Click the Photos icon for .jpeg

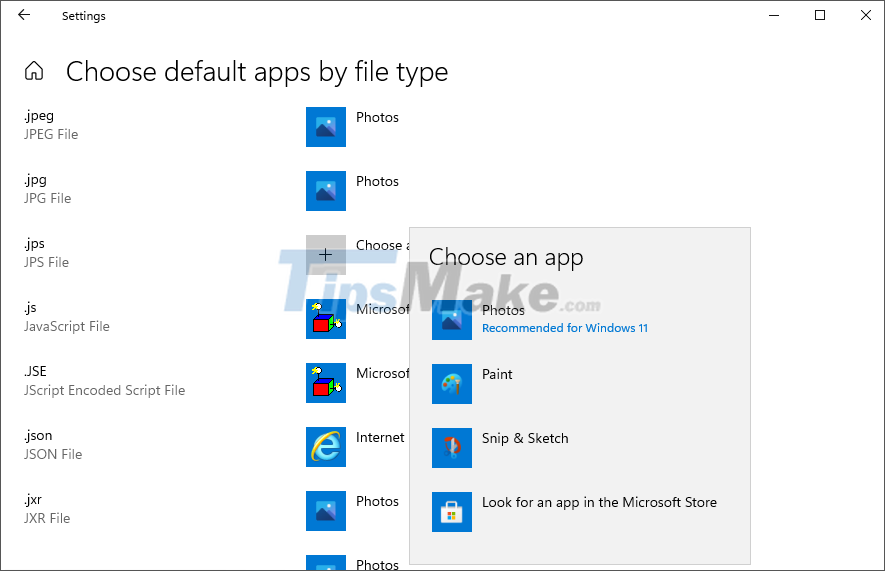(x=326, y=127)
